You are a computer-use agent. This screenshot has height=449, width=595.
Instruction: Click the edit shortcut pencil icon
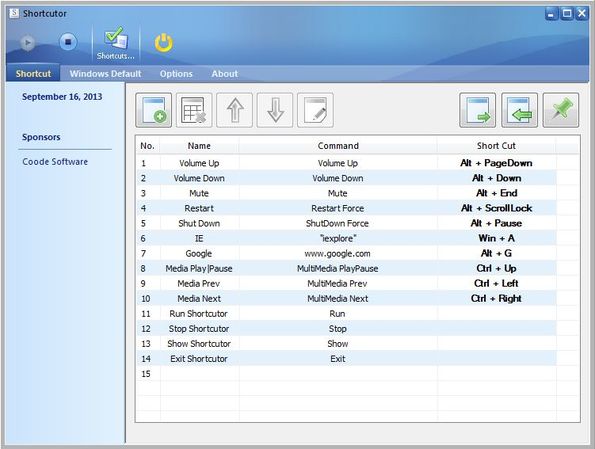[x=316, y=110]
